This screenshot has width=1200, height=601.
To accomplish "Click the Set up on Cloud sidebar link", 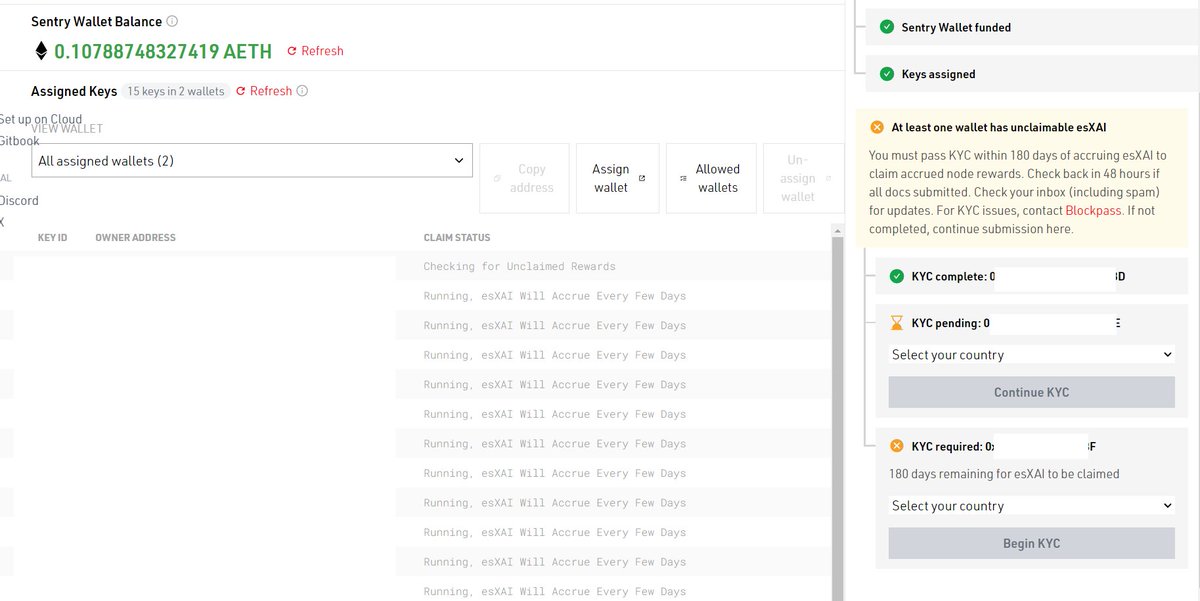I will [x=41, y=119].
